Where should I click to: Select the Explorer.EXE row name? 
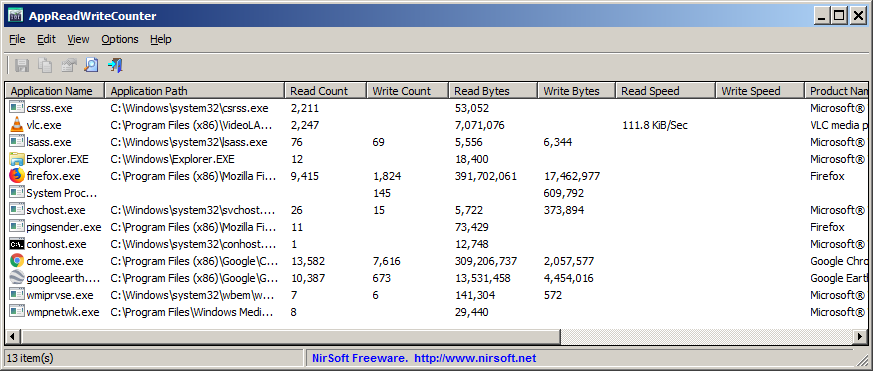click(x=57, y=159)
